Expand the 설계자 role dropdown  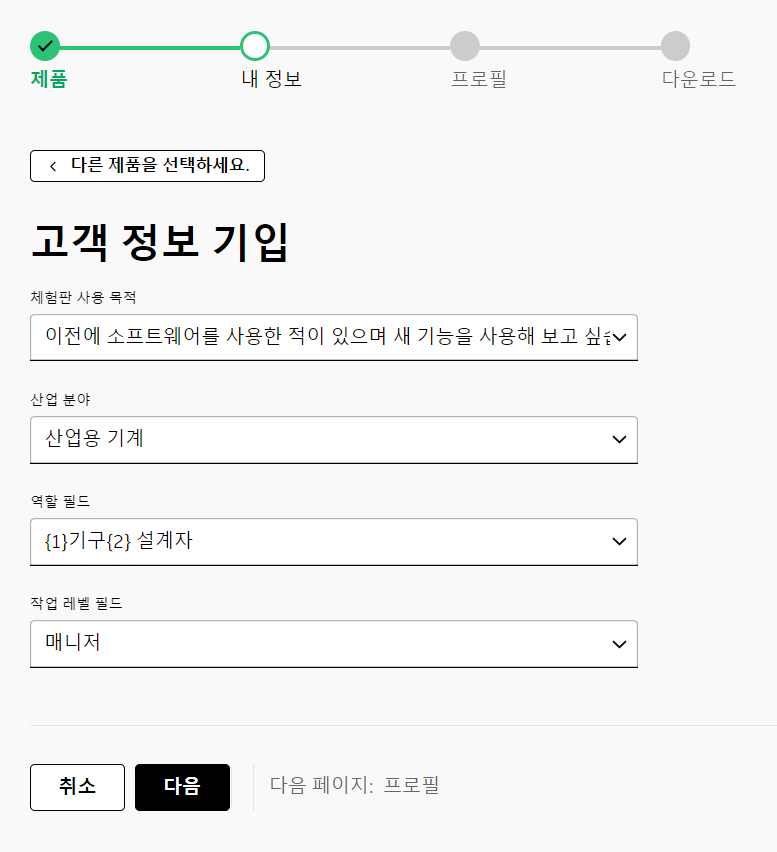point(334,542)
